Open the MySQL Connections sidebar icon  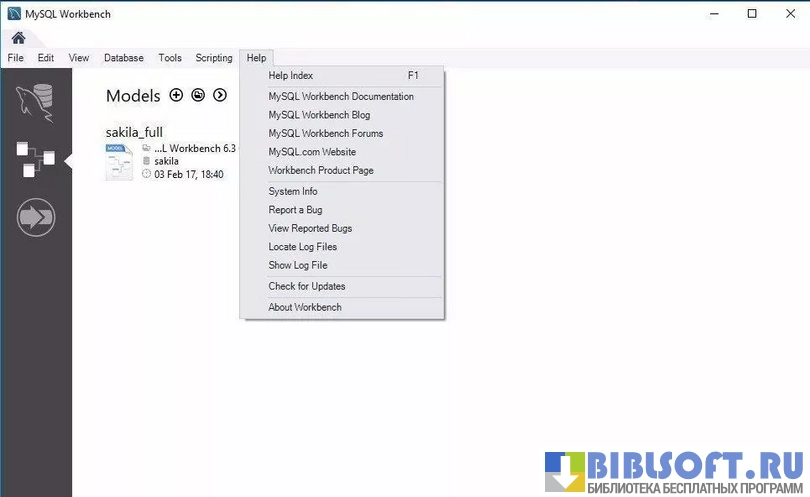click(36, 103)
